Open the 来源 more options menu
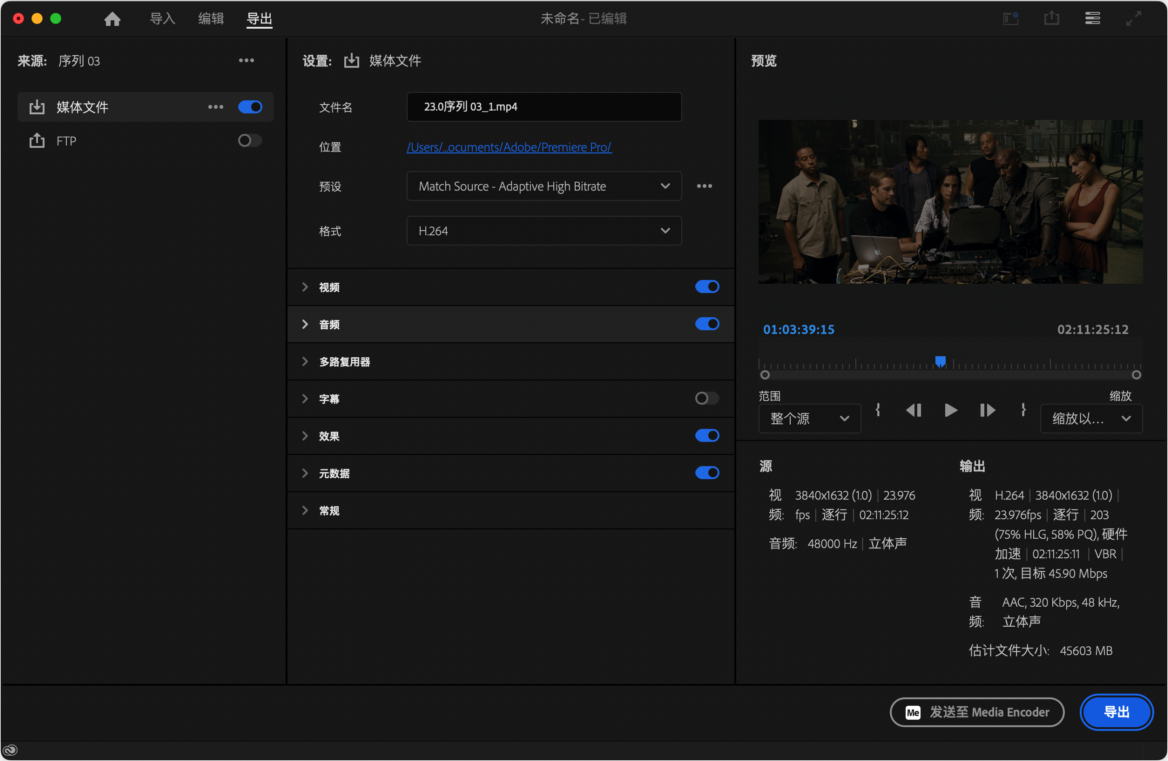Screen dimensions: 1168x761 [247, 60]
